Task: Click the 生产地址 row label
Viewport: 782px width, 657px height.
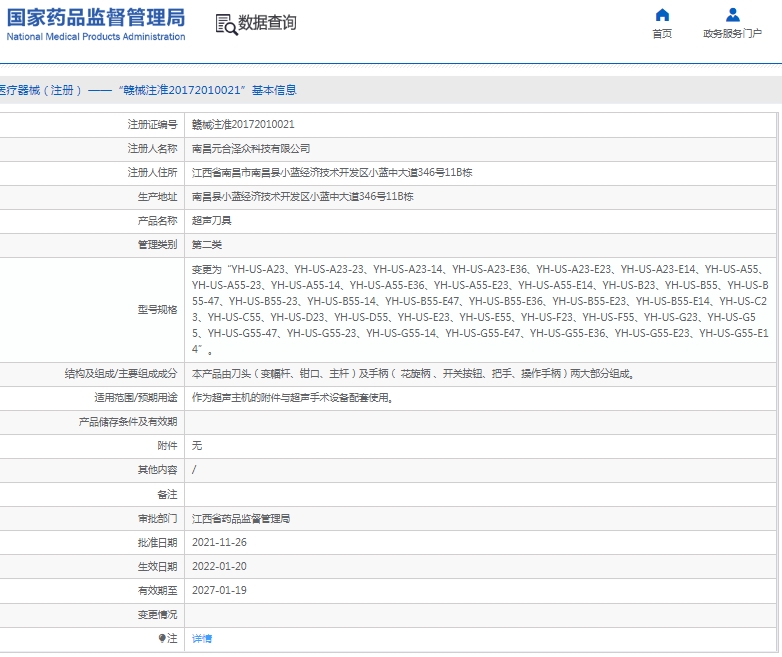Action: coord(157,196)
